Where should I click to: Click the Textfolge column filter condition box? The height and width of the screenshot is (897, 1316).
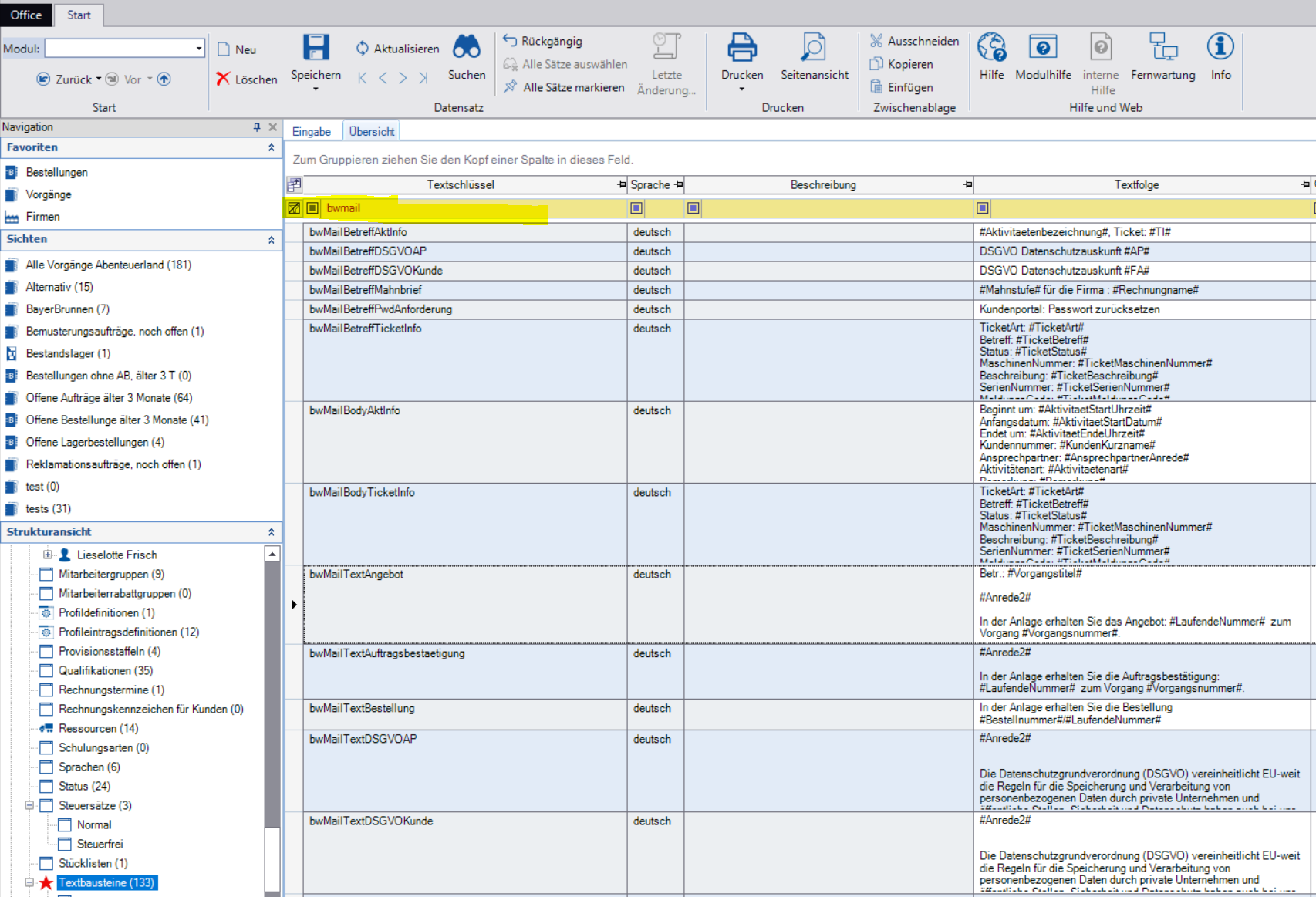[x=982, y=208]
